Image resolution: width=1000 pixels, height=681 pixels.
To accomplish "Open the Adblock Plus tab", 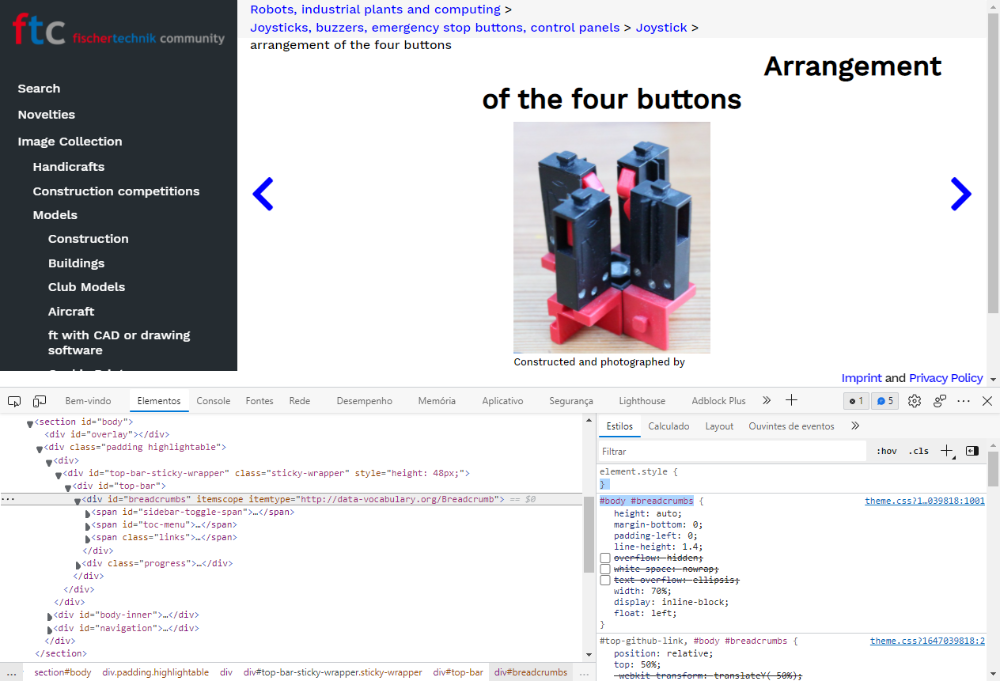I will [x=719, y=401].
